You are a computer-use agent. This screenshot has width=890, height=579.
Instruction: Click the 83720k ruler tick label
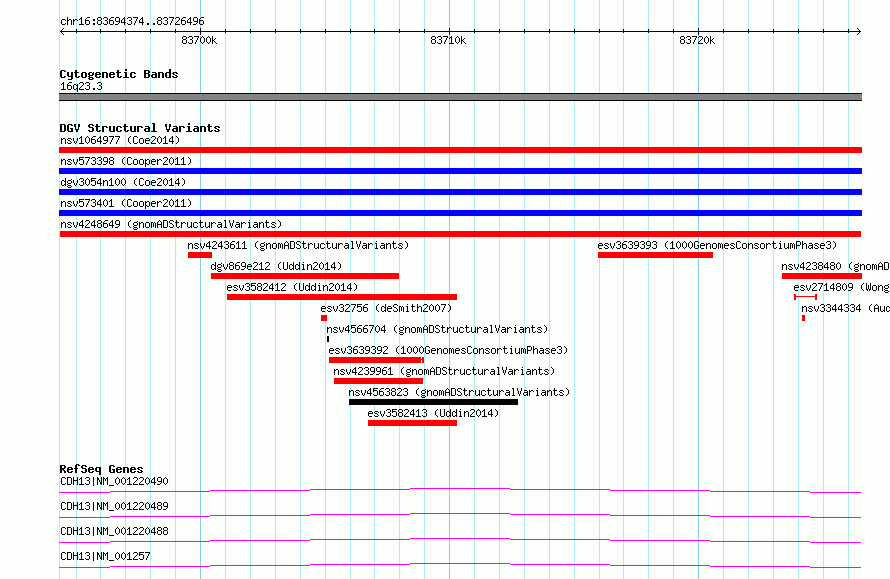pyautogui.click(x=697, y=40)
